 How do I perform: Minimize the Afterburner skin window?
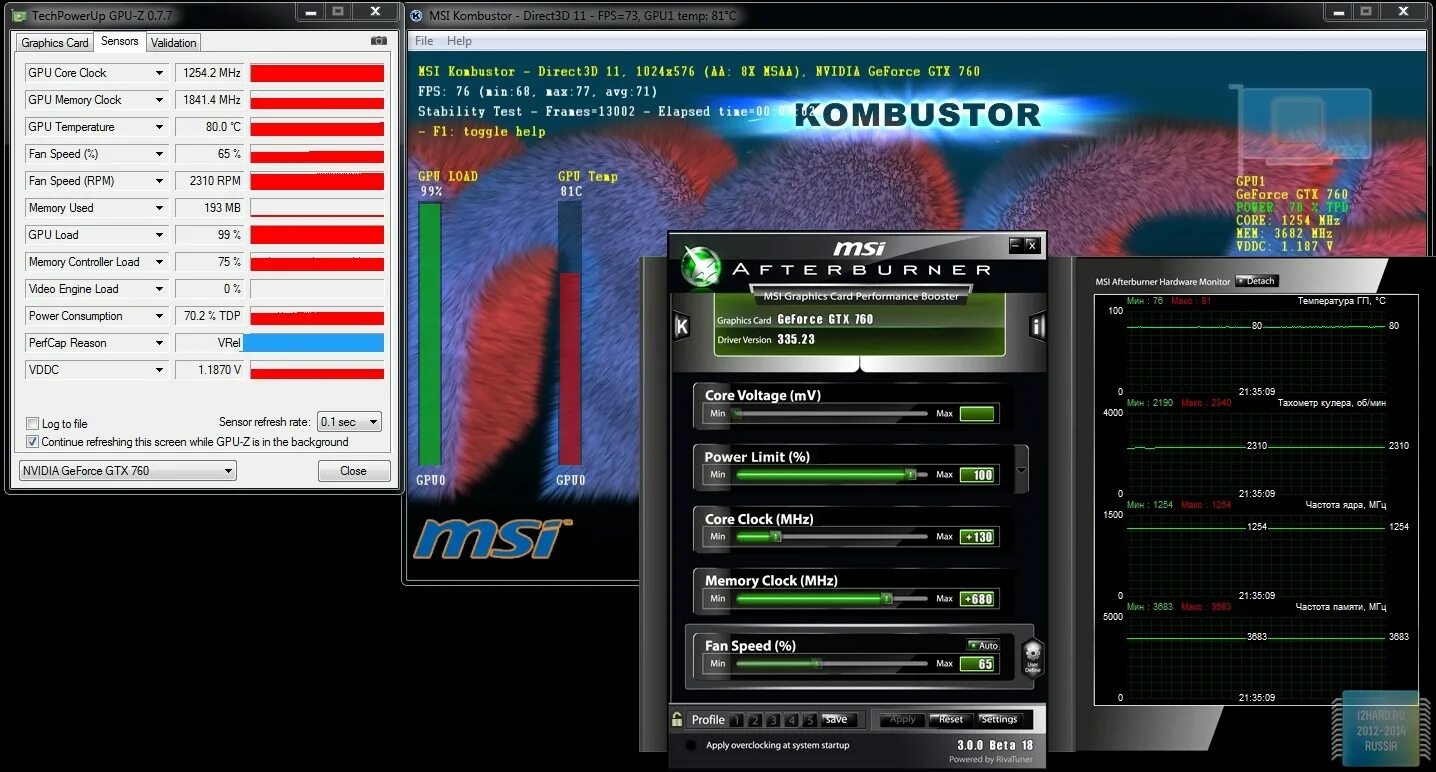coord(1016,245)
